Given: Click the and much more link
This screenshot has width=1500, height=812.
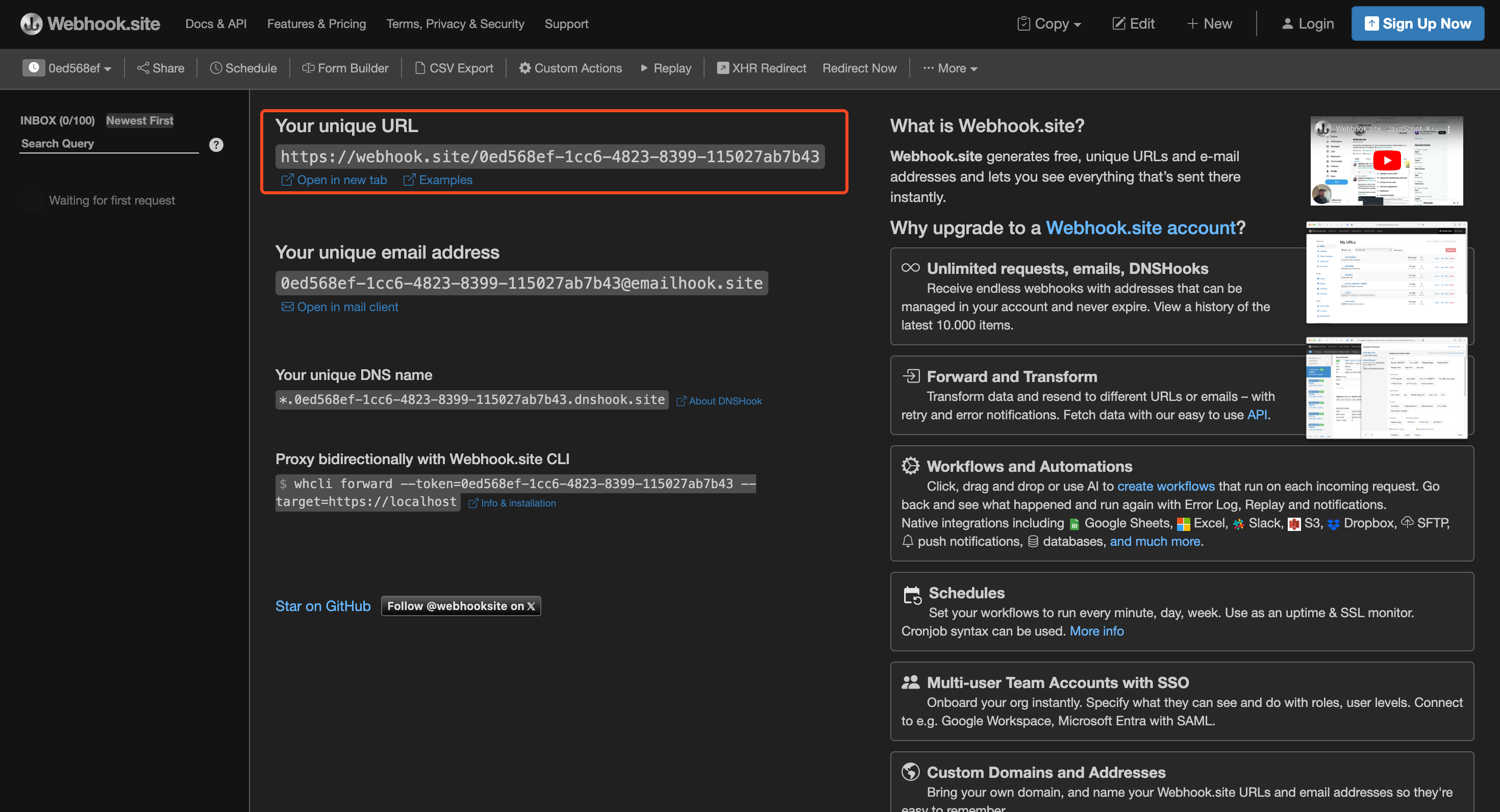Looking at the screenshot, I should [1155, 541].
